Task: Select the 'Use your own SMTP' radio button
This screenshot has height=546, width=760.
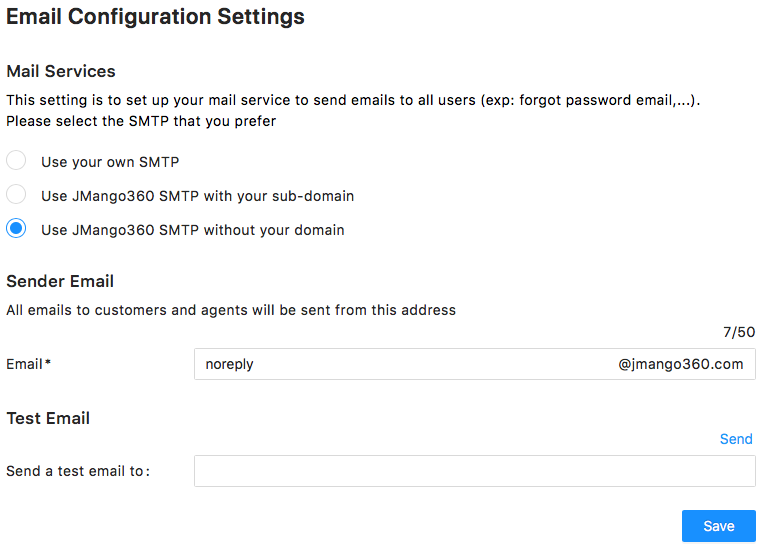Action: [x=16, y=161]
